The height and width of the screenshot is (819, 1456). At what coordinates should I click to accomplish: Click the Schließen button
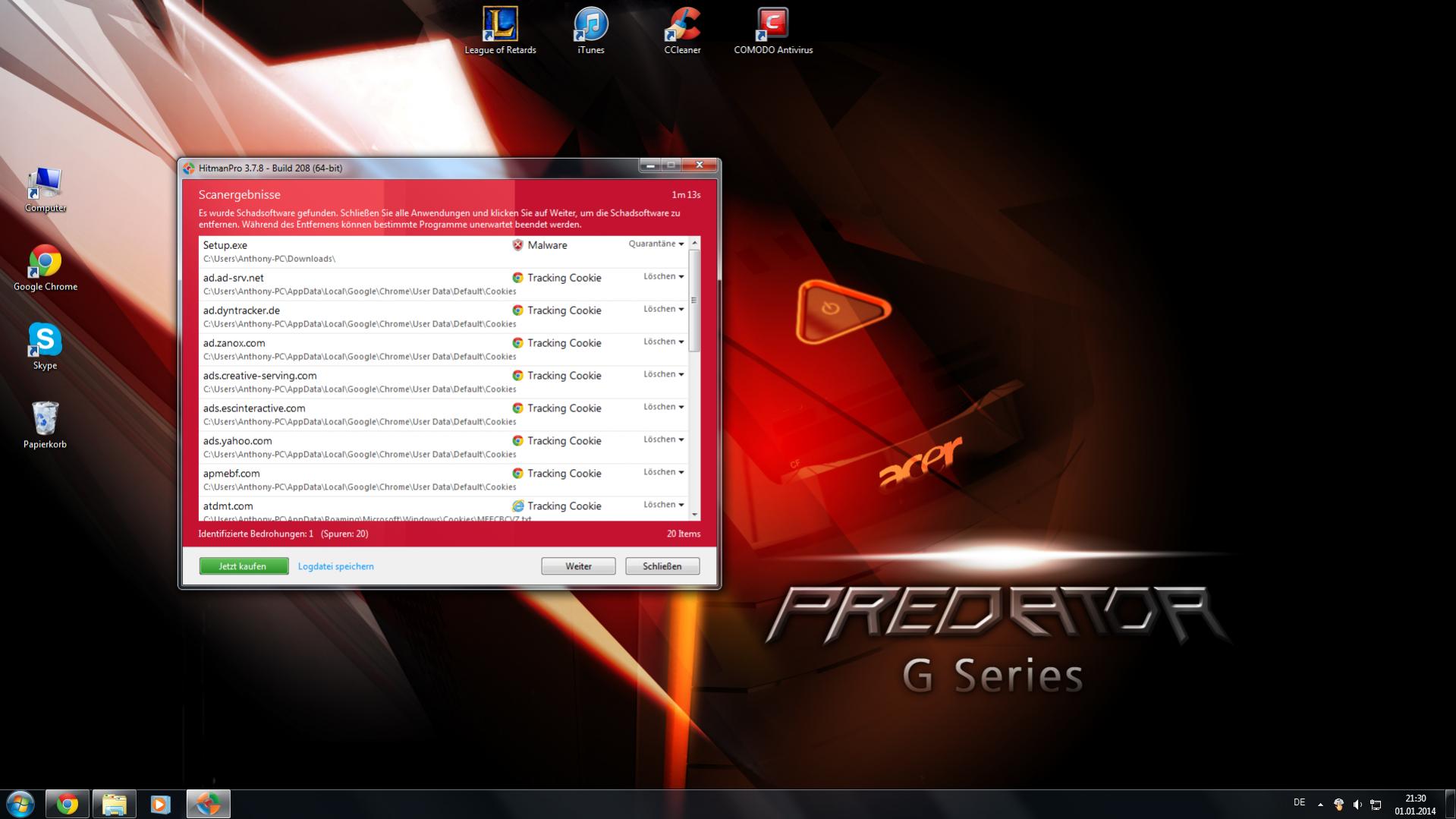tap(662, 566)
